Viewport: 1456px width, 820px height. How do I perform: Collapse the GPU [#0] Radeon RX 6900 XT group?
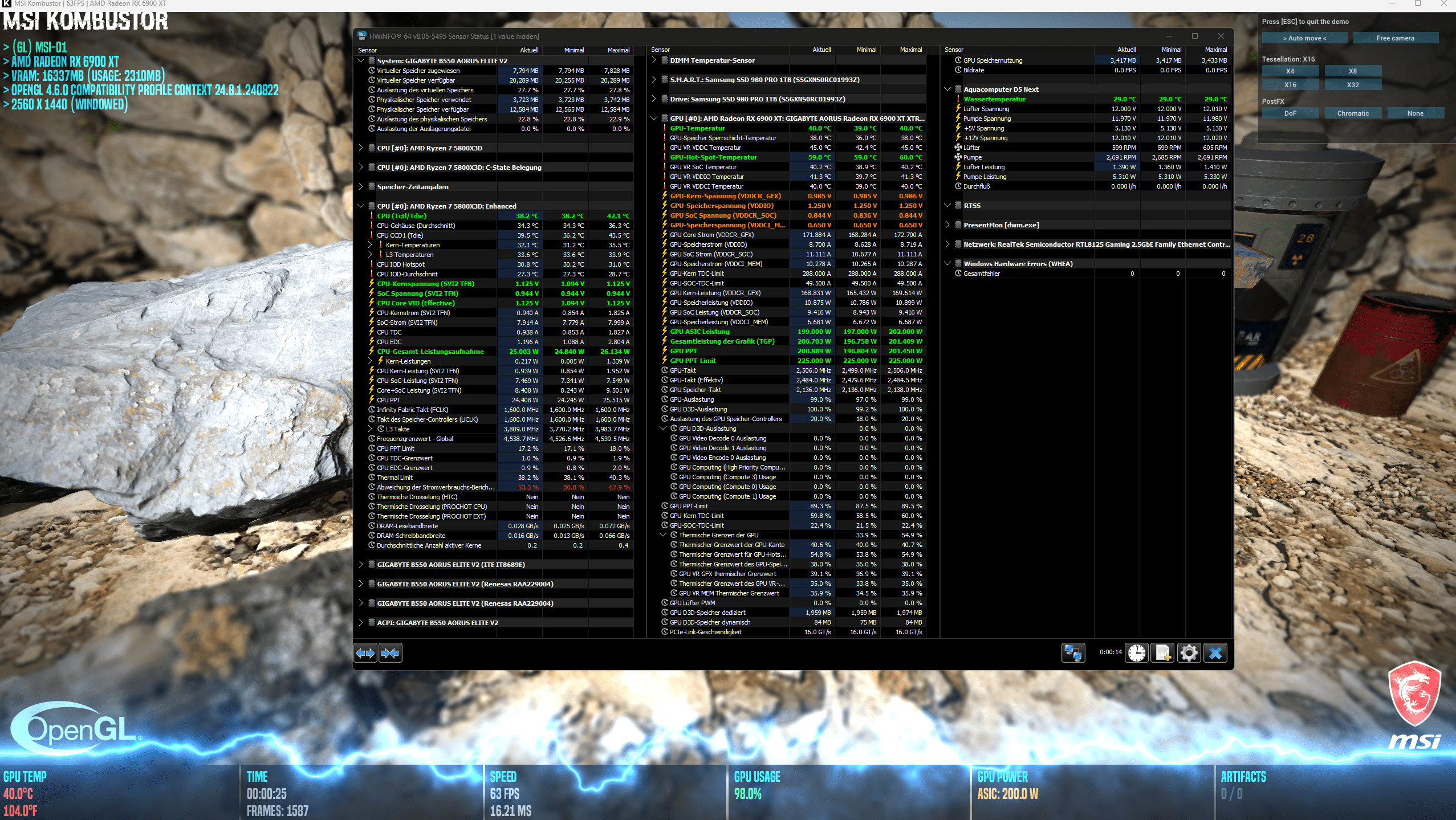coord(654,119)
